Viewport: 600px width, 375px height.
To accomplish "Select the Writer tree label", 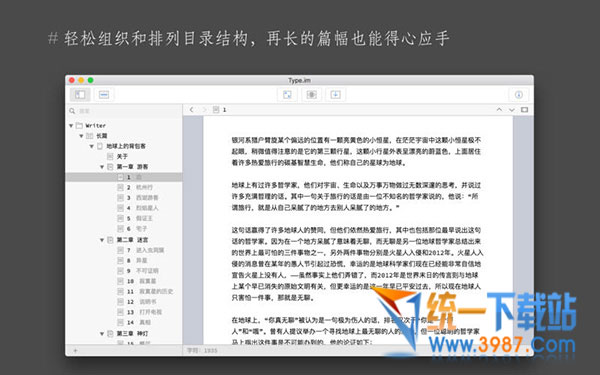I will [95, 126].
